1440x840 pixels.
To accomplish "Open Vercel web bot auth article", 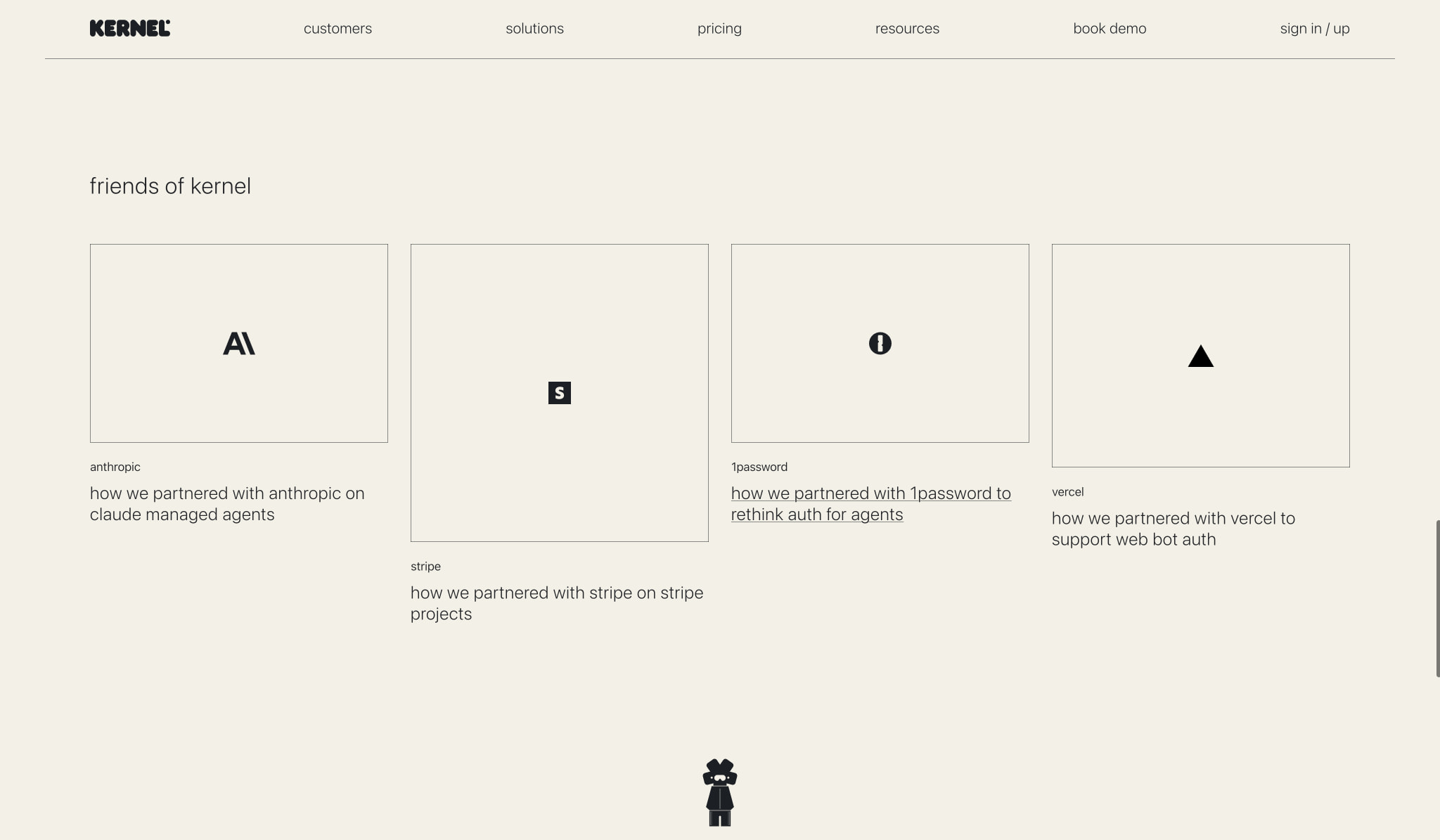I will coord(1174,529).
